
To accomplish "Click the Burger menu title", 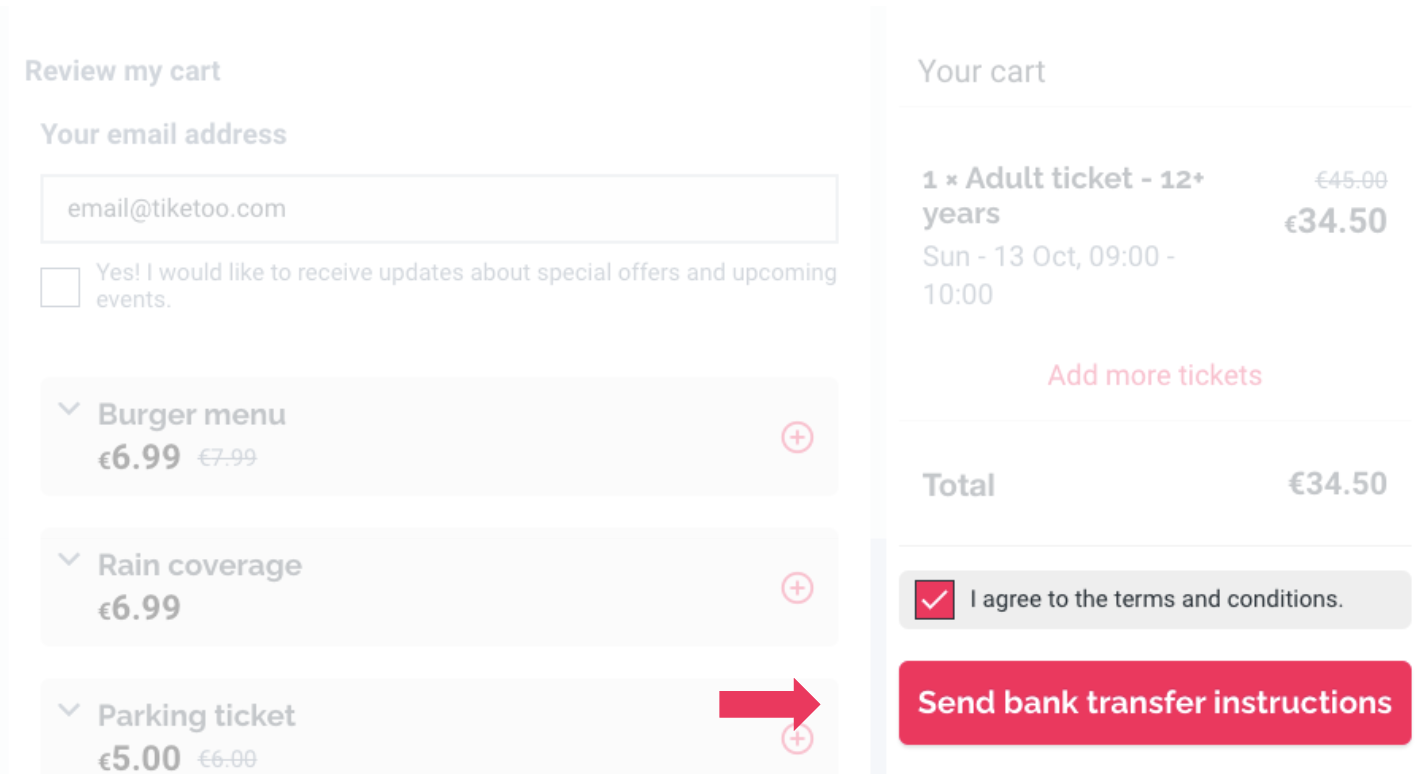I will click(x=192, y=415).
